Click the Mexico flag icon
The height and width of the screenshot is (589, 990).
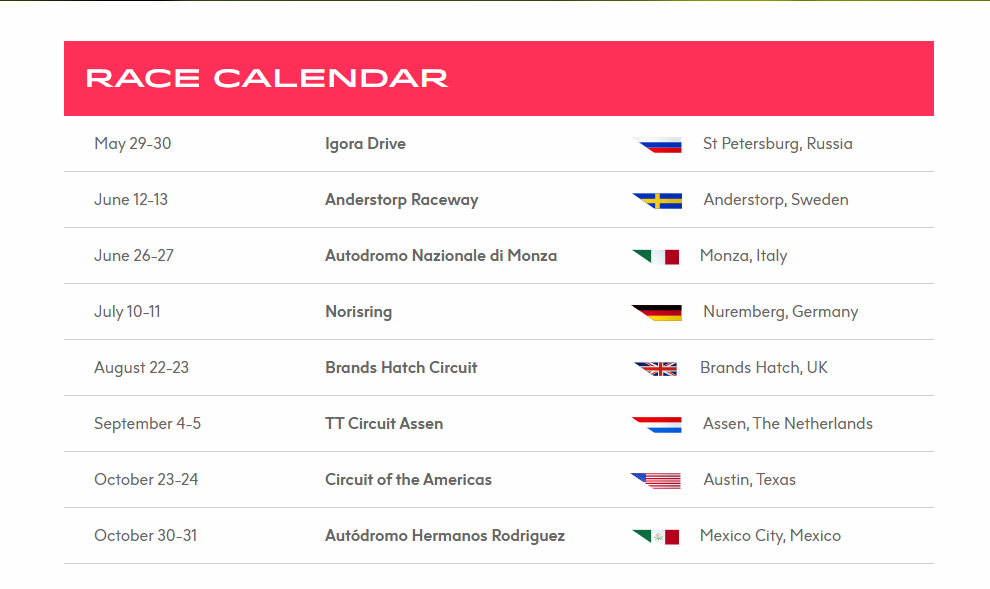click(x=656, y=537)
